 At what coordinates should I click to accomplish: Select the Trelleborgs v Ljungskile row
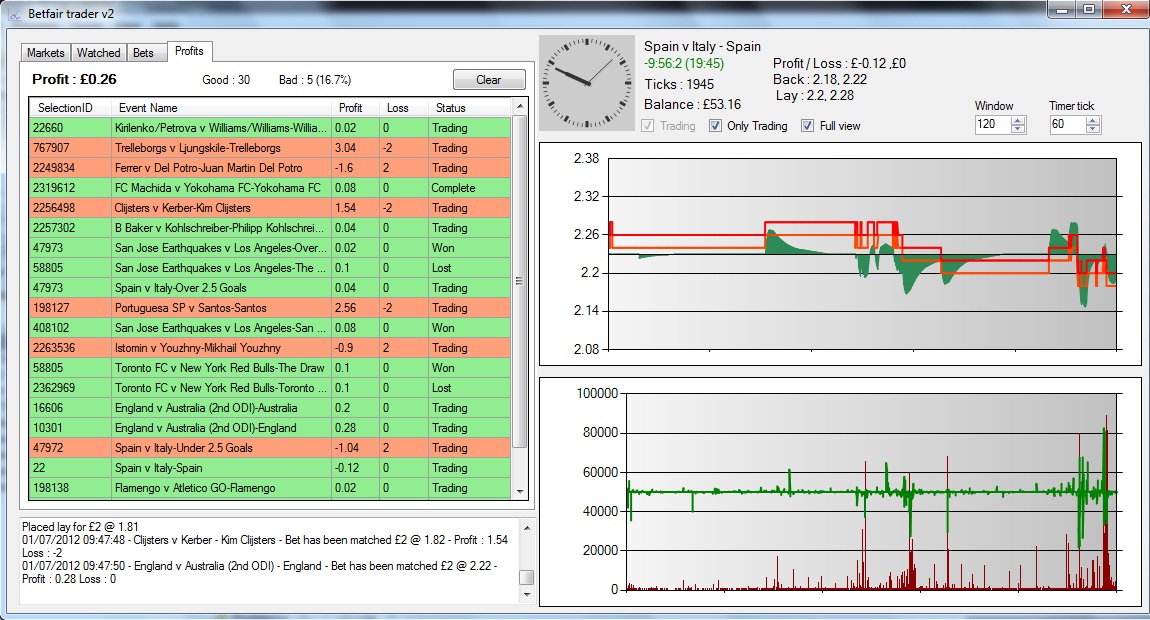coord(270,147)
